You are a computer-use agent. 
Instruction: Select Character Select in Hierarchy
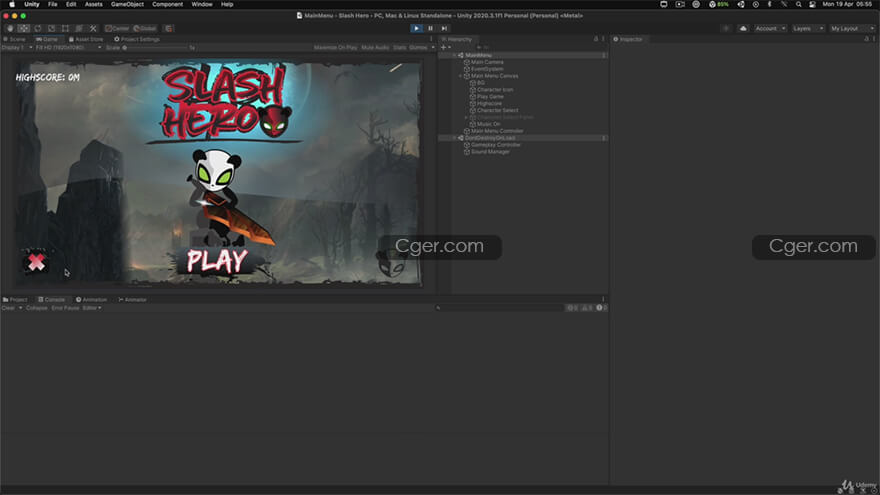pyautogui.click(x=494, y=111)
